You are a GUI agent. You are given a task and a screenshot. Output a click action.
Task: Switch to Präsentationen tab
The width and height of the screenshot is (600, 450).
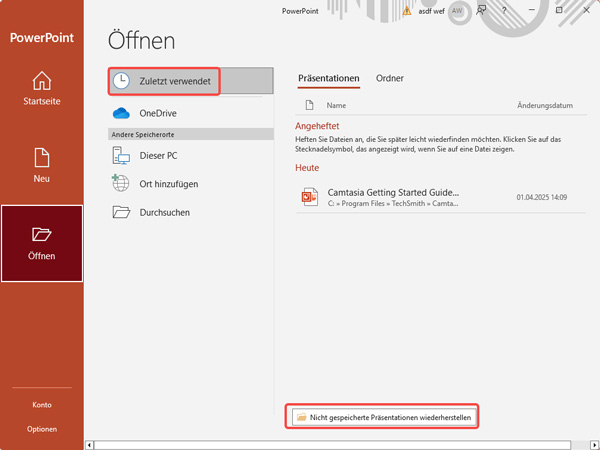(329, 78)
